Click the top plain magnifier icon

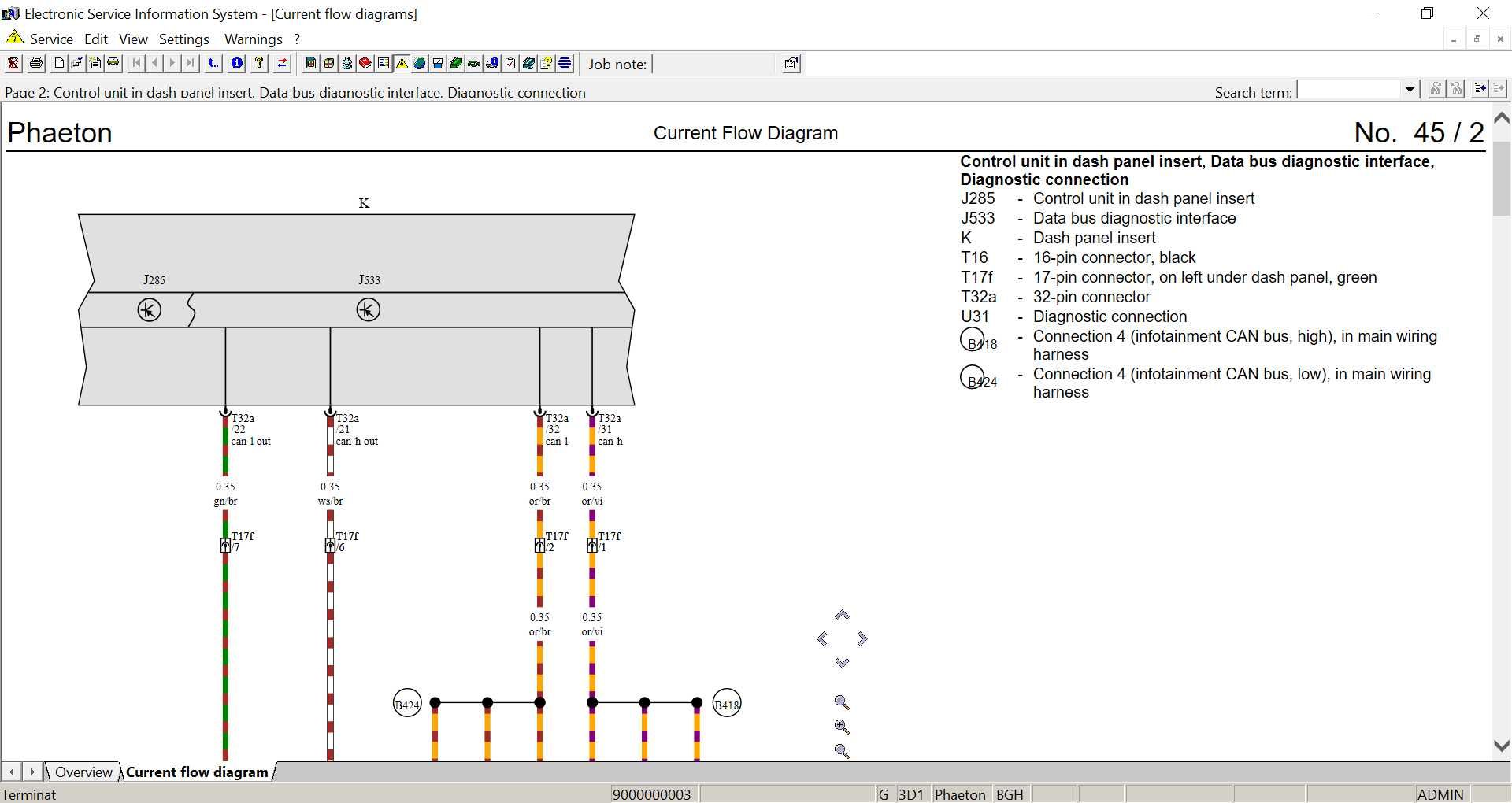click(842, 702)
